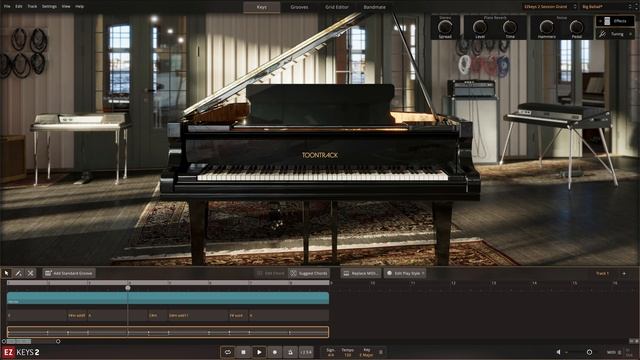Open the Track menu
Screen dimensions: 640x360
[x=32, y=7]
